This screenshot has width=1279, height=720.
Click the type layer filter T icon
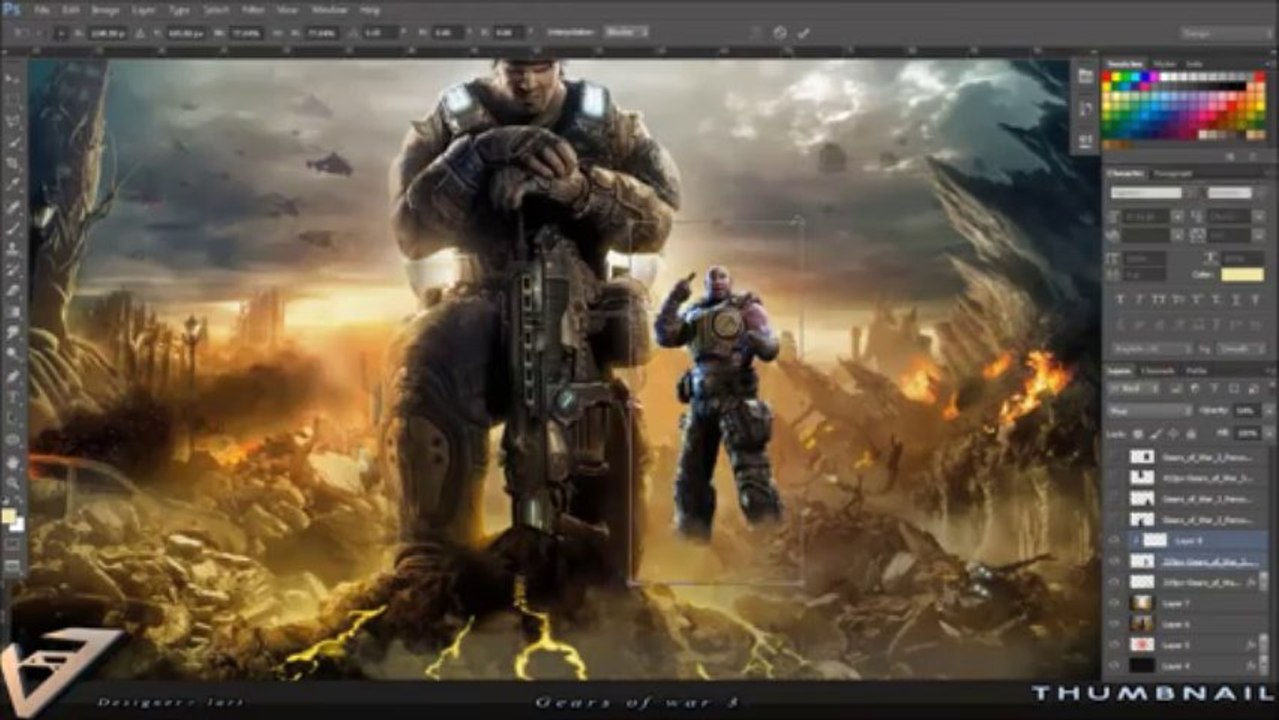1214,389
